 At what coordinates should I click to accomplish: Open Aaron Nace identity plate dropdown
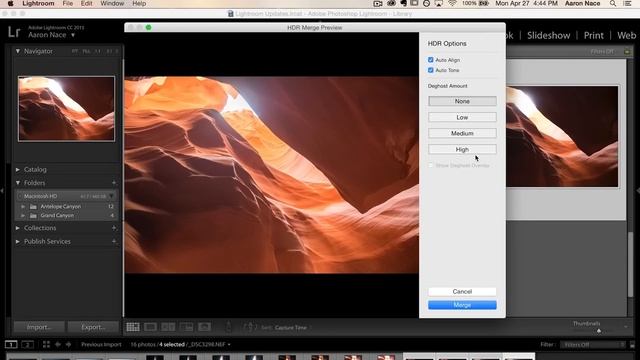coord(73,35)
